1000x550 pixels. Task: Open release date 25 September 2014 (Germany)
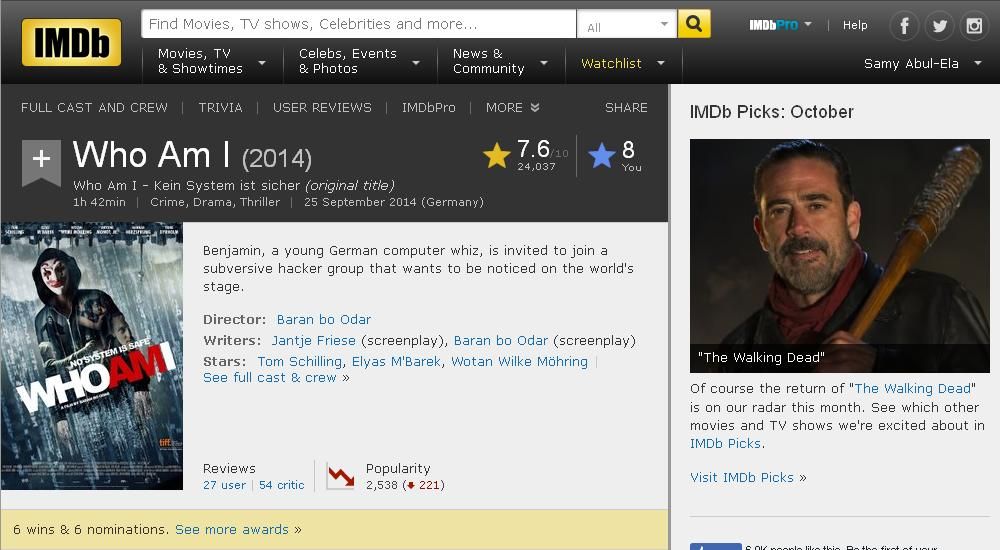point(393,202)
